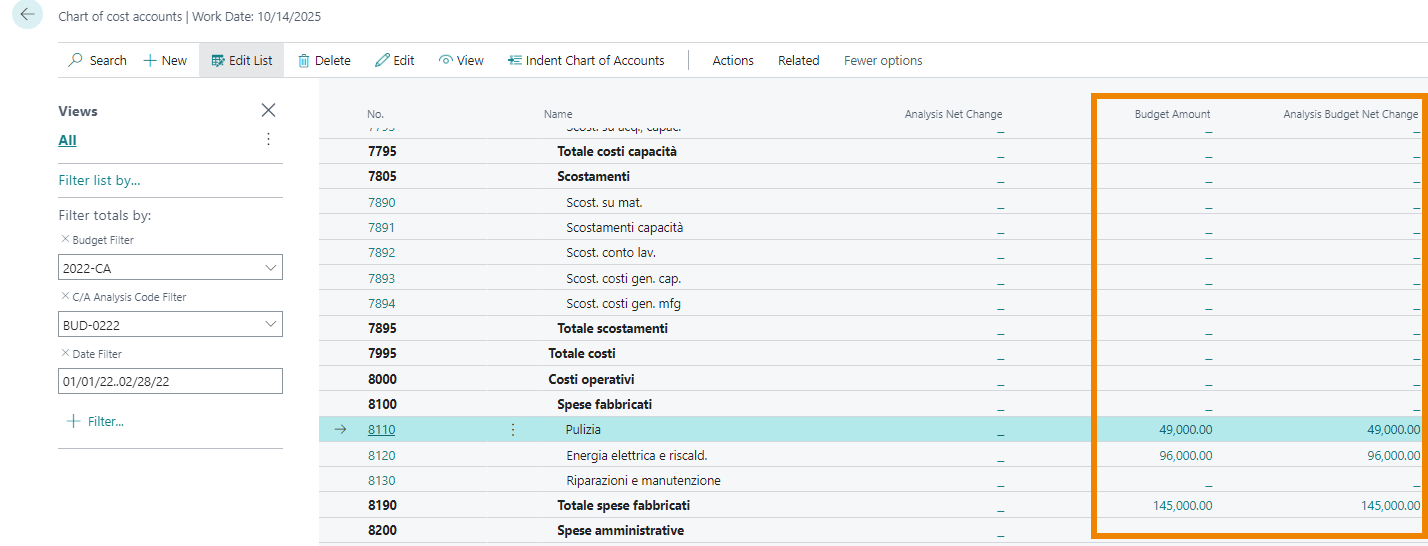Click into the Date Filter field

[x=170, y=382]
